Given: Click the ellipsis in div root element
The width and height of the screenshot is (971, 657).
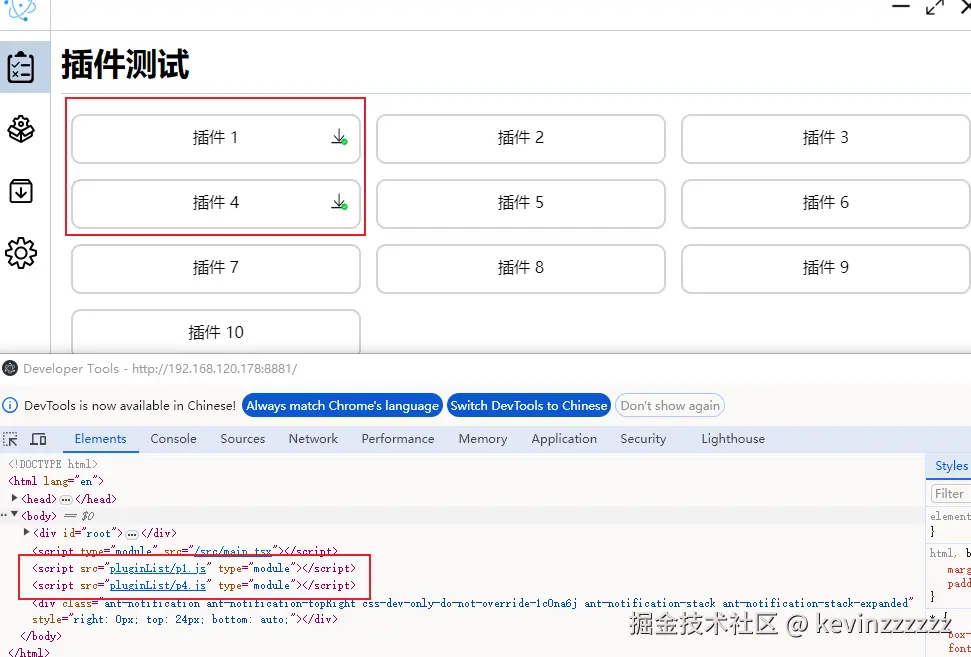Looking at the screenshot, I should (132, 534).
